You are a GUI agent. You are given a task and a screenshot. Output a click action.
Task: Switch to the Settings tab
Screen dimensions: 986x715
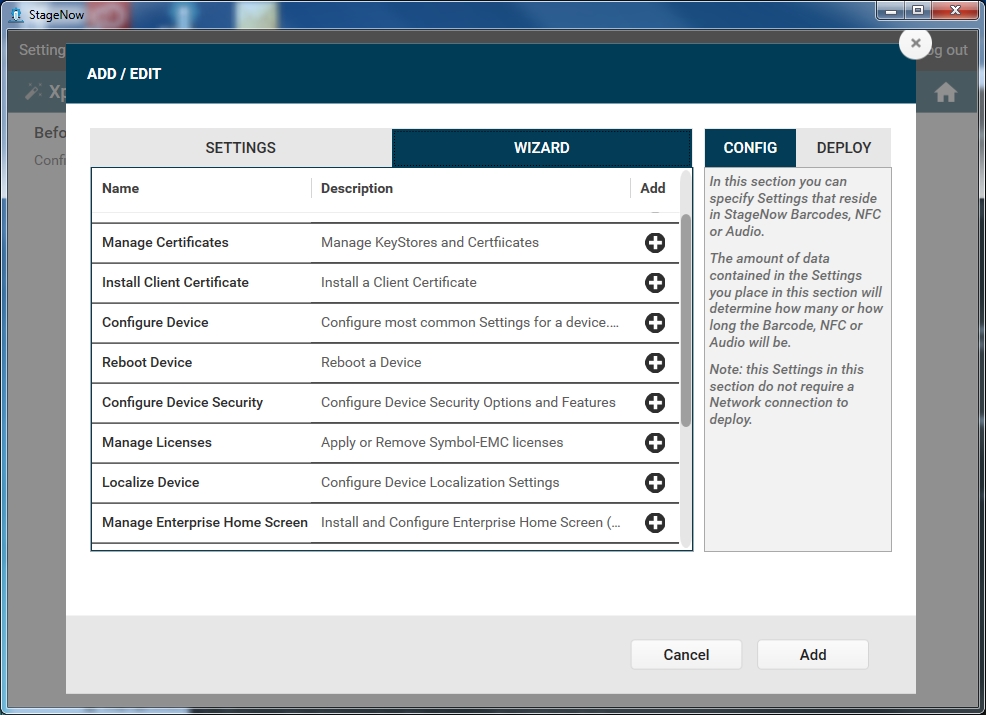point(241,148)
